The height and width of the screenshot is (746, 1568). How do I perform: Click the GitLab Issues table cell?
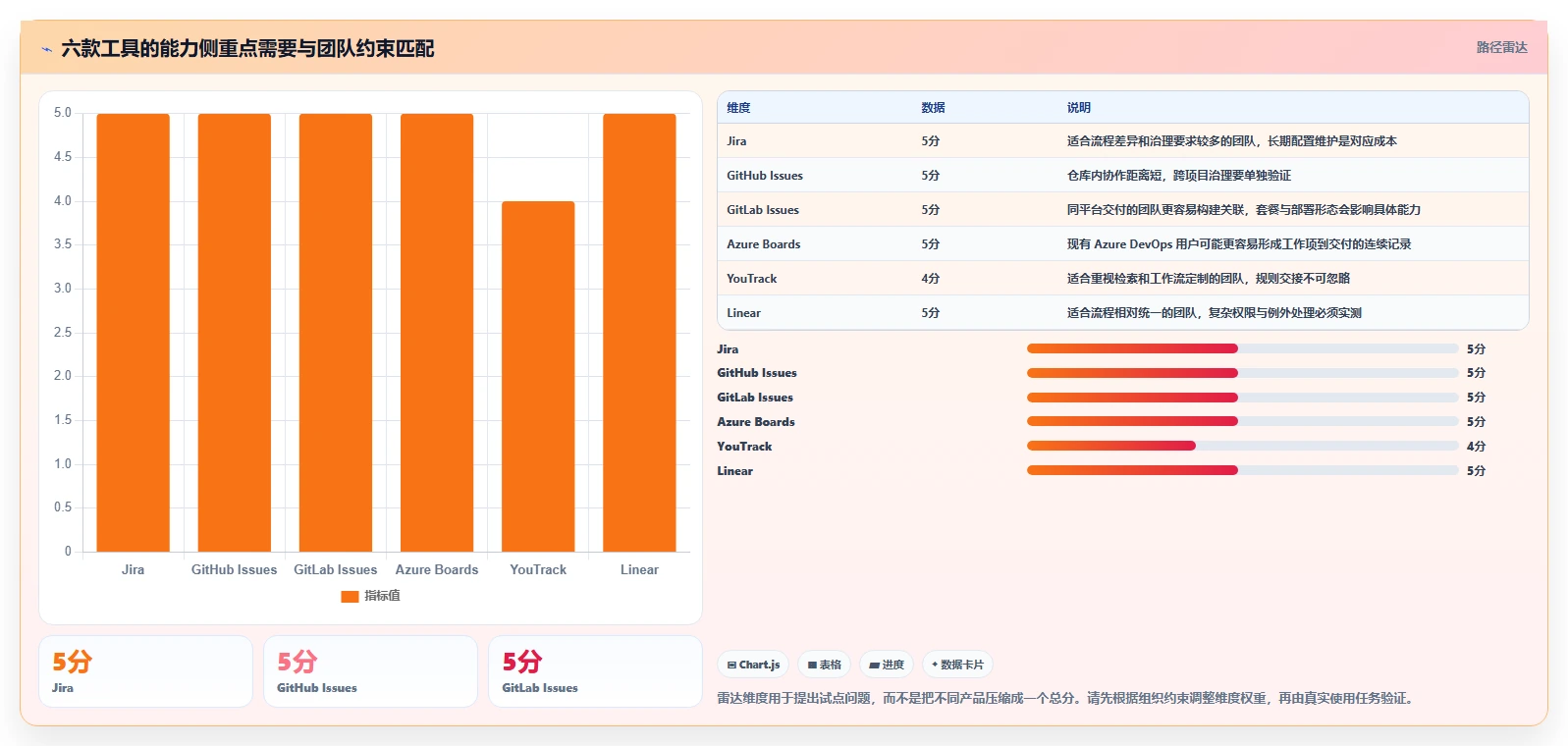[763, 210]
